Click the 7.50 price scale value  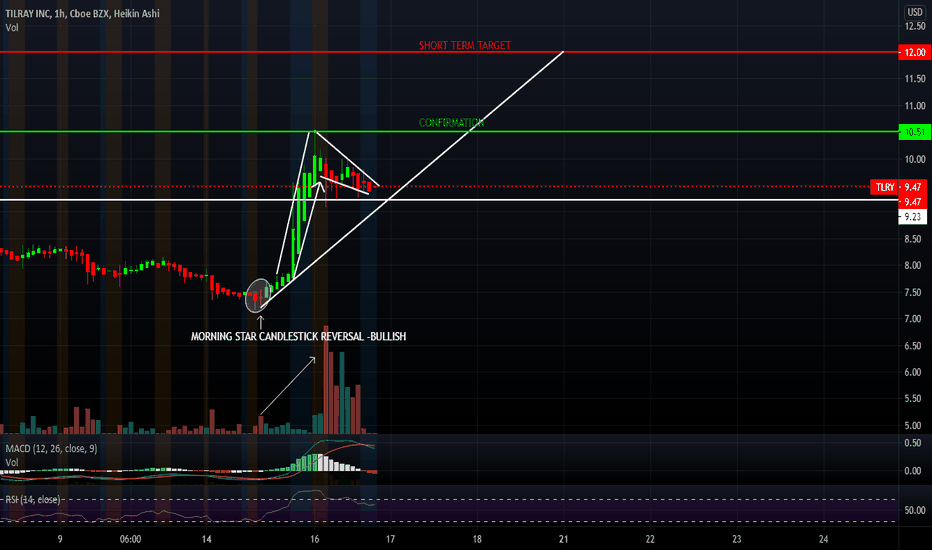click(x=915, y=292)
